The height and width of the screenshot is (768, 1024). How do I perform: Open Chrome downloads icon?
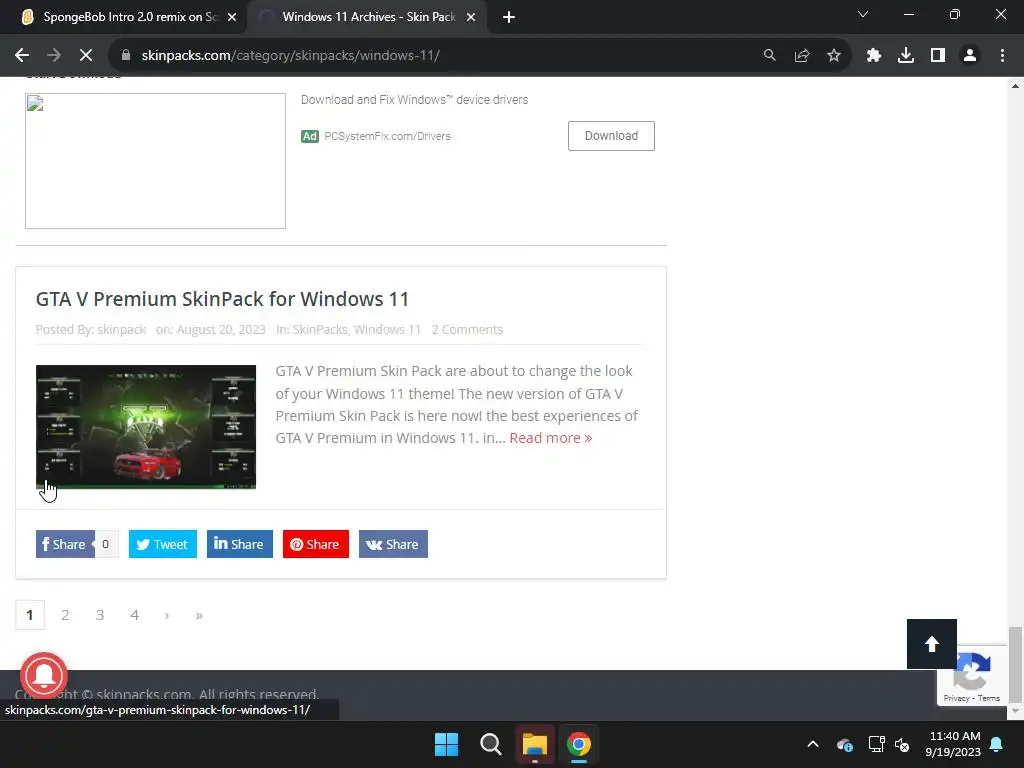[906, 56]
